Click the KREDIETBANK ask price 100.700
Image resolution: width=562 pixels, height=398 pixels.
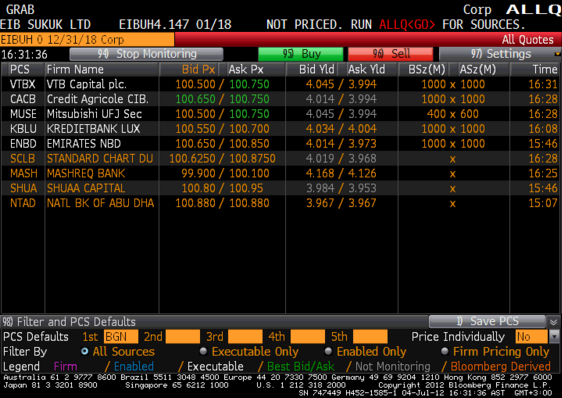pyautogui.click(x=249, y=129)
